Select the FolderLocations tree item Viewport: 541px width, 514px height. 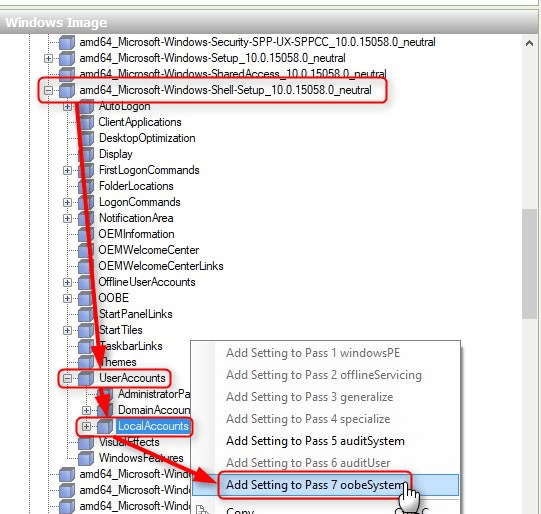[136, 186]
